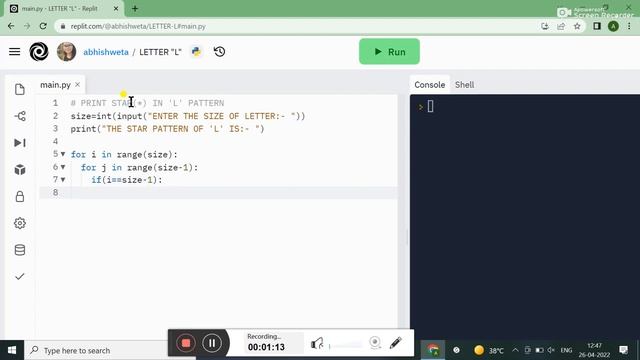Viewport: 640px width, 360px height.
Task: Switch to the Shell tab
Action: click(464, 85)
